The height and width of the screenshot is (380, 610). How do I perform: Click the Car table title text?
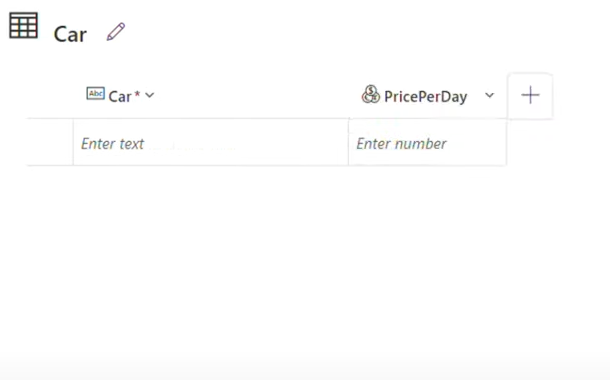pyautogui.click(x=70, y=34)
